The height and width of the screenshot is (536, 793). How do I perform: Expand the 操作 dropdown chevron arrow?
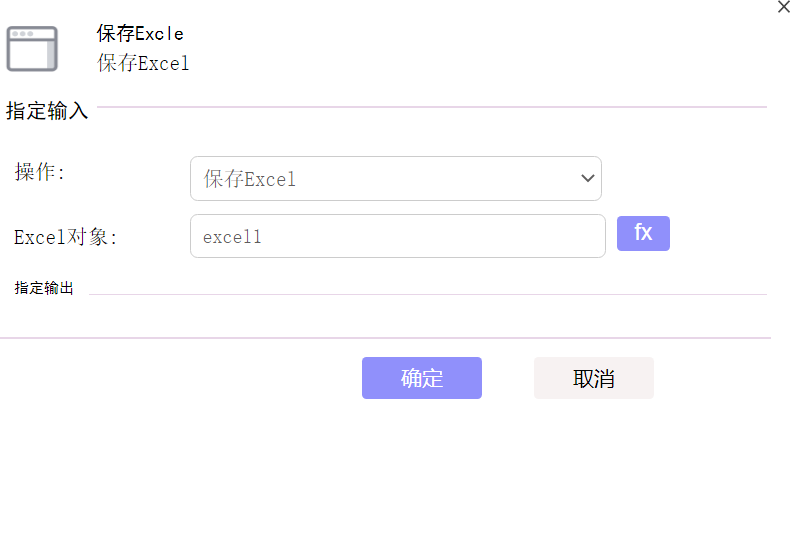pyautogui.click(x=587, y=178)
